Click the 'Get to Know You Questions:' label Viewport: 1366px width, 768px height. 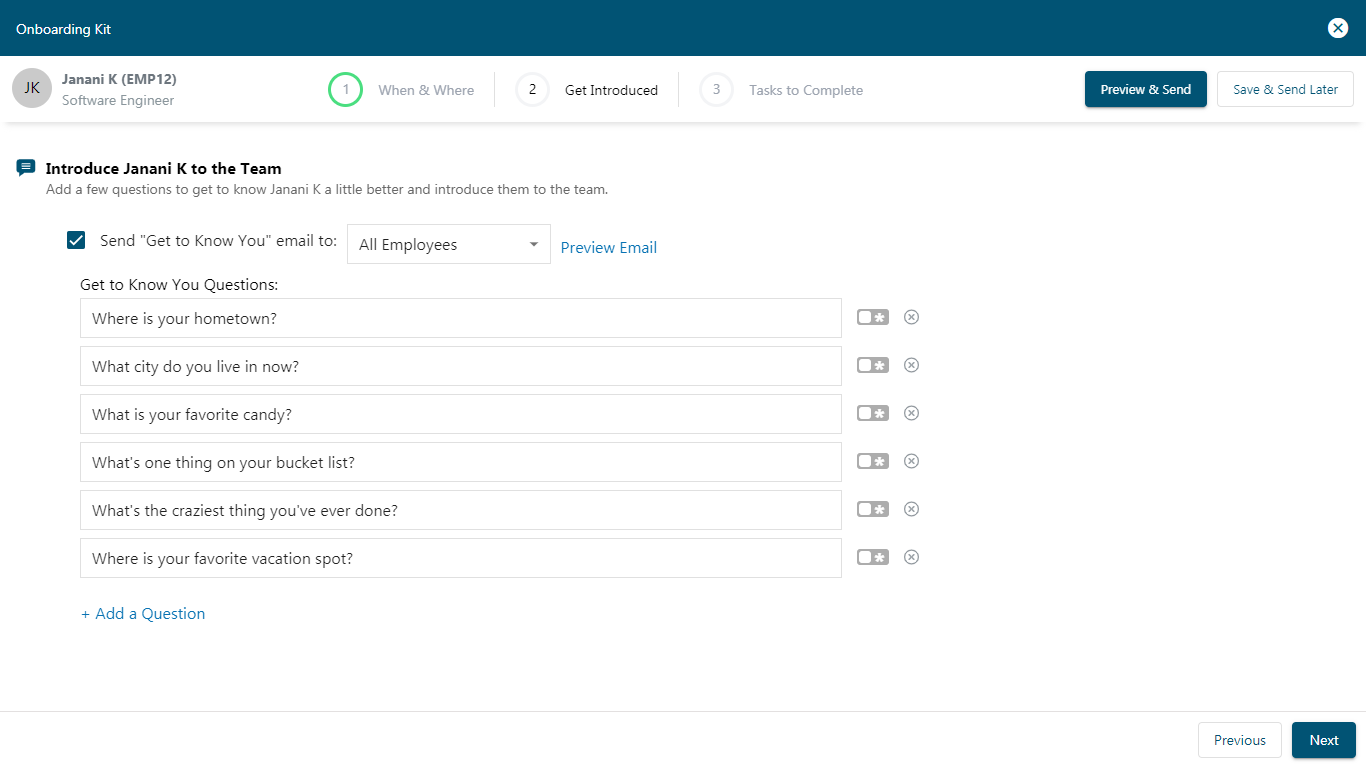pyautogui.click(x=179, y=285)
